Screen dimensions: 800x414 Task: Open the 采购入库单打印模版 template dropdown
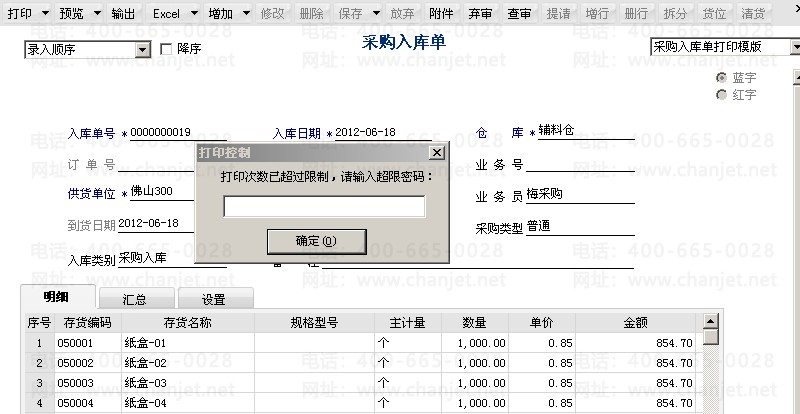pos(795,47)
